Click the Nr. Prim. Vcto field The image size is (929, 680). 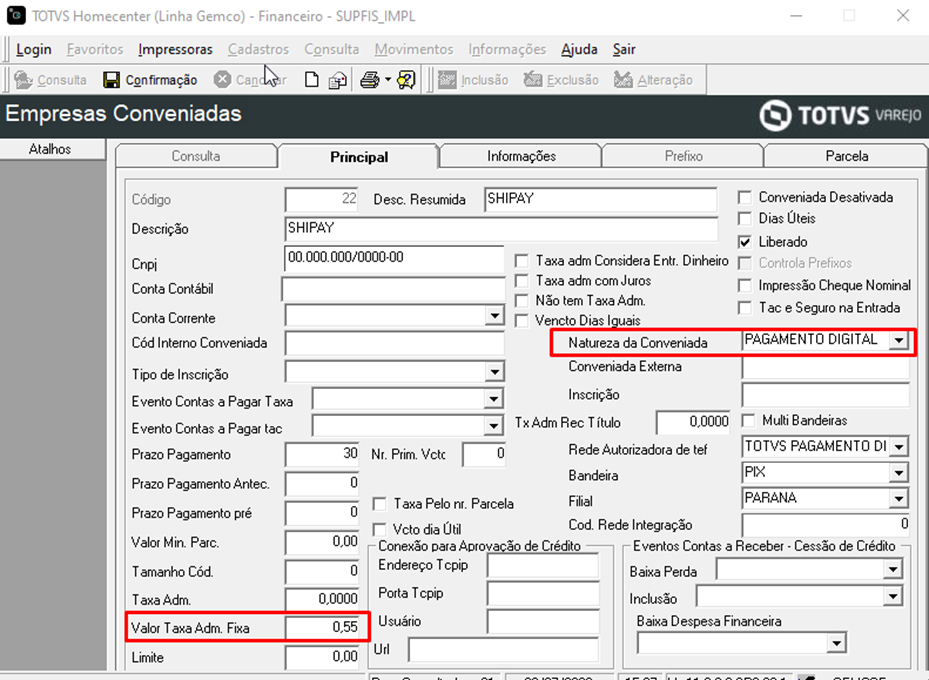[x=484, y=454]
